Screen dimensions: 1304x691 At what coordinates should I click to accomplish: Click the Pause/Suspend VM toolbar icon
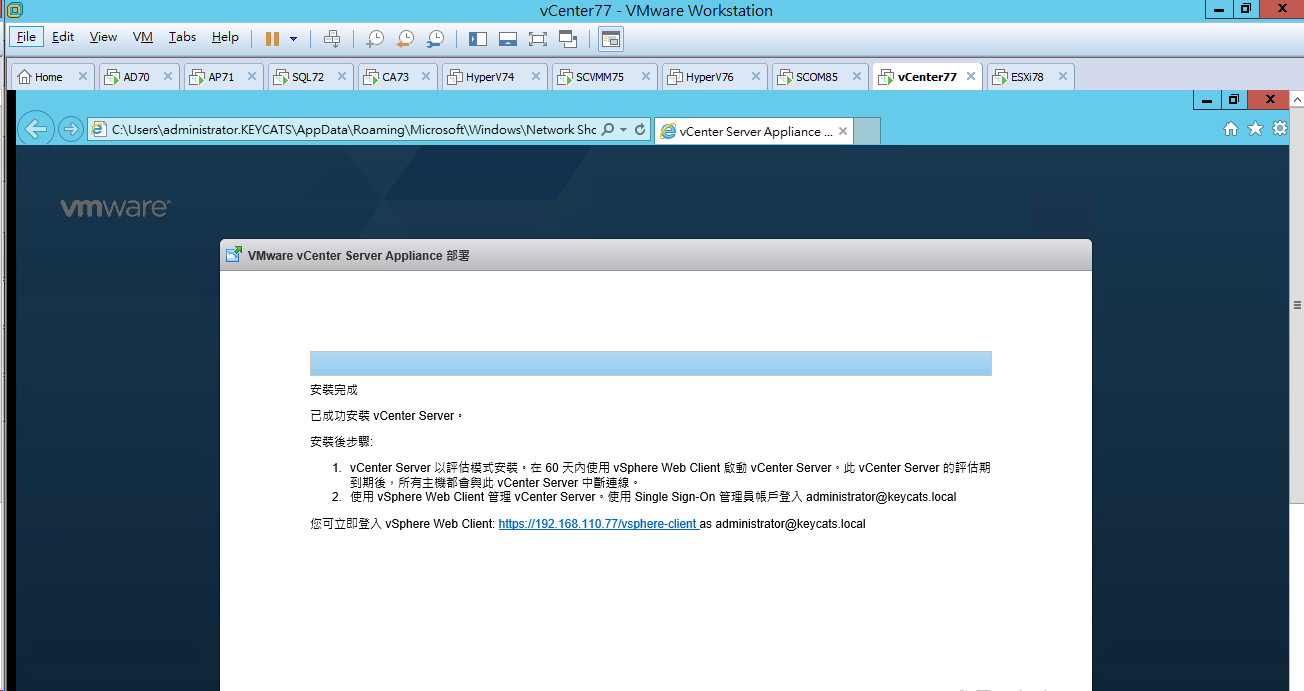click(x=272, y=39)
